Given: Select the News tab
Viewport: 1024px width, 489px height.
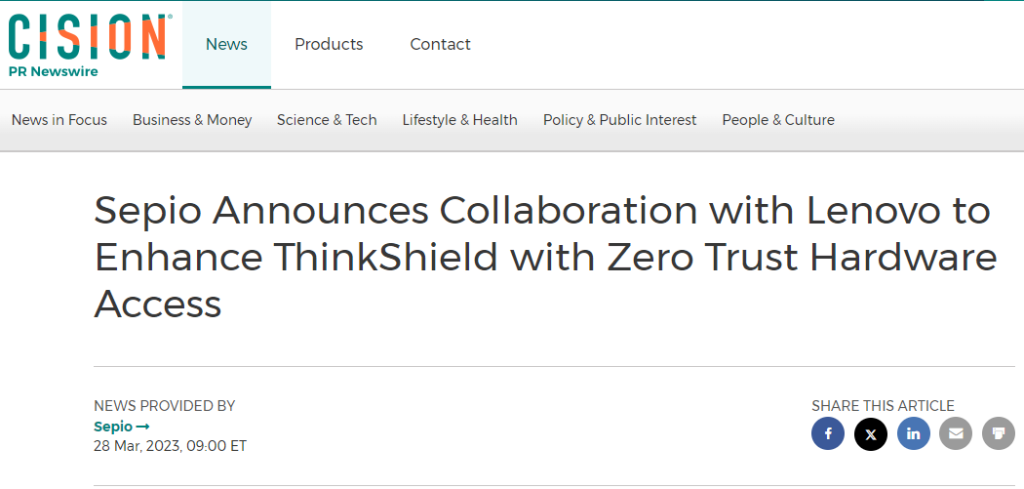Looking at the screenshot, I should tap(227, 44).
